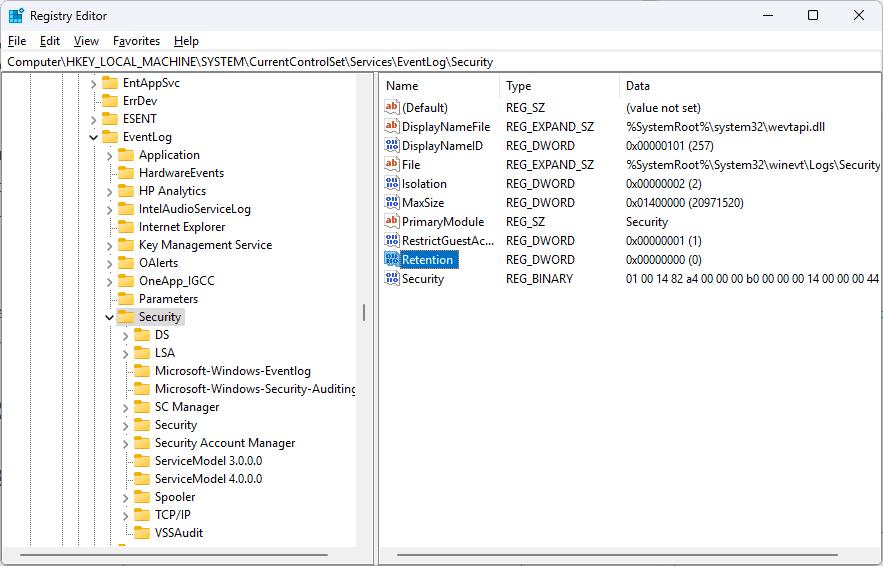
Task: Open the Edit menu
Action: click(x=50, y=41)
